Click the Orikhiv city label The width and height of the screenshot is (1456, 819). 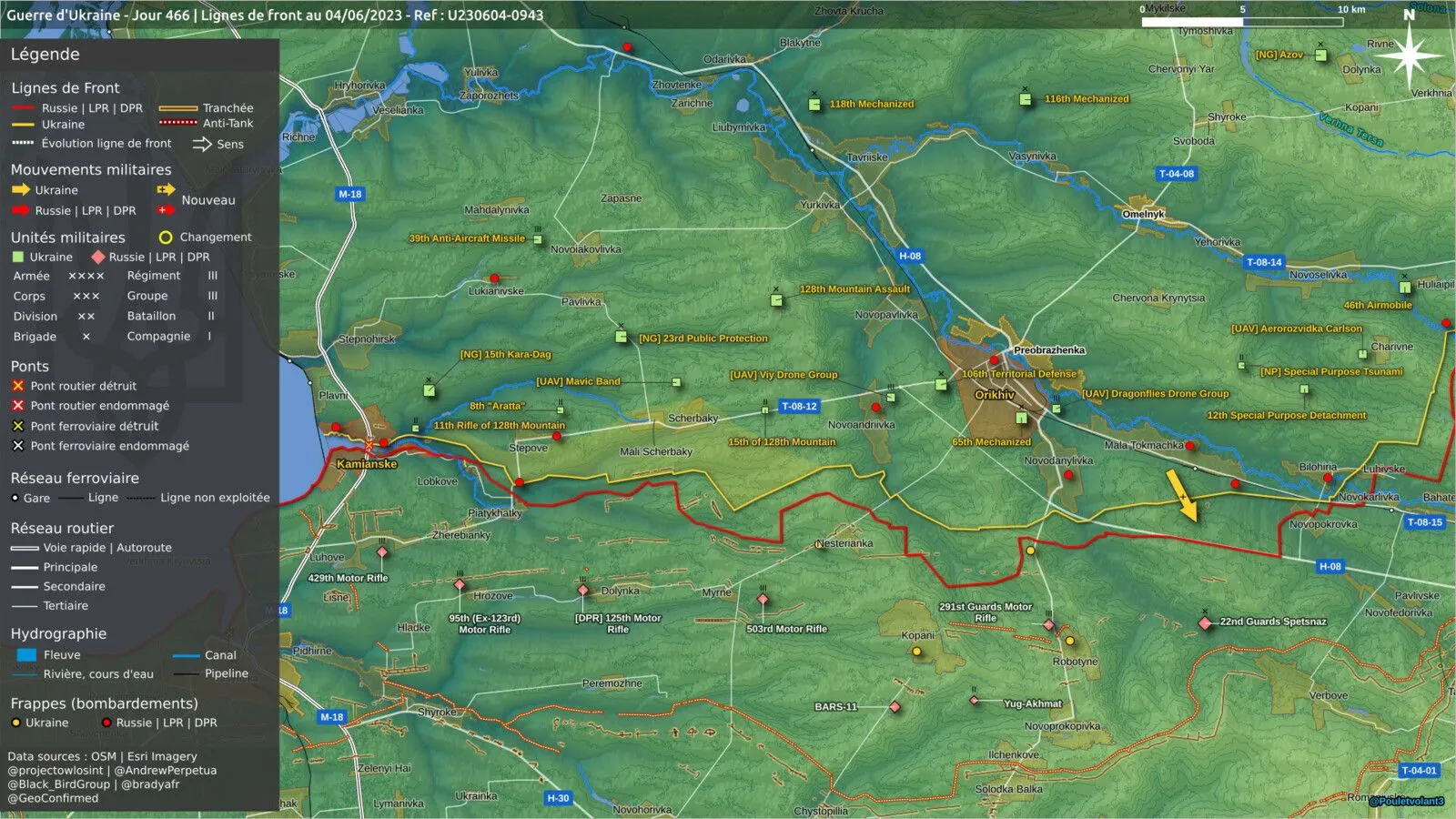pos(995,395)
